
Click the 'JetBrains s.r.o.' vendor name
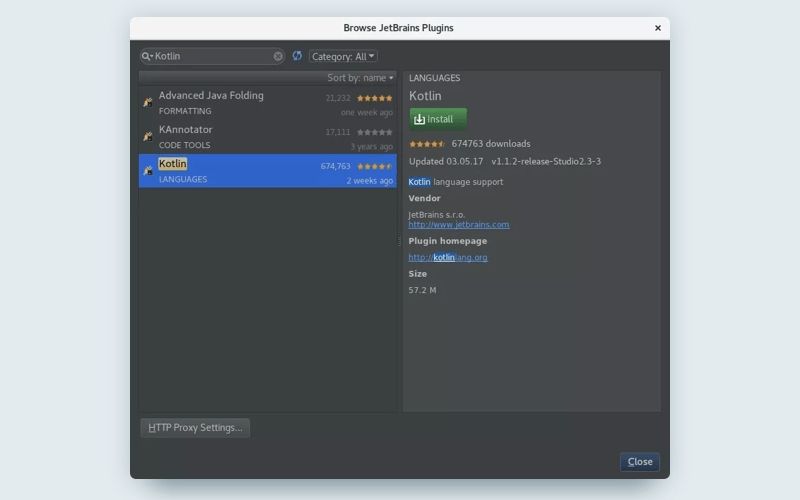pyautogui.click(x=437, y=215)
